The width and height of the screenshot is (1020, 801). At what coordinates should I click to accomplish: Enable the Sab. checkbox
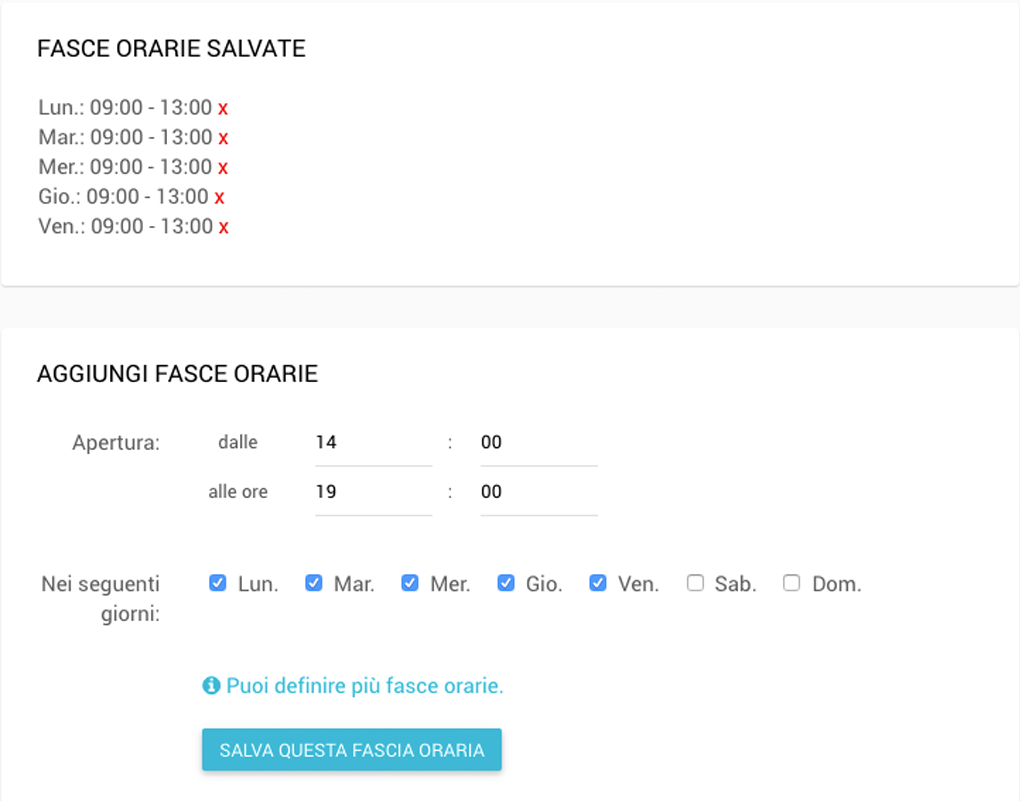pyautogui.click(x=695, y=583)
